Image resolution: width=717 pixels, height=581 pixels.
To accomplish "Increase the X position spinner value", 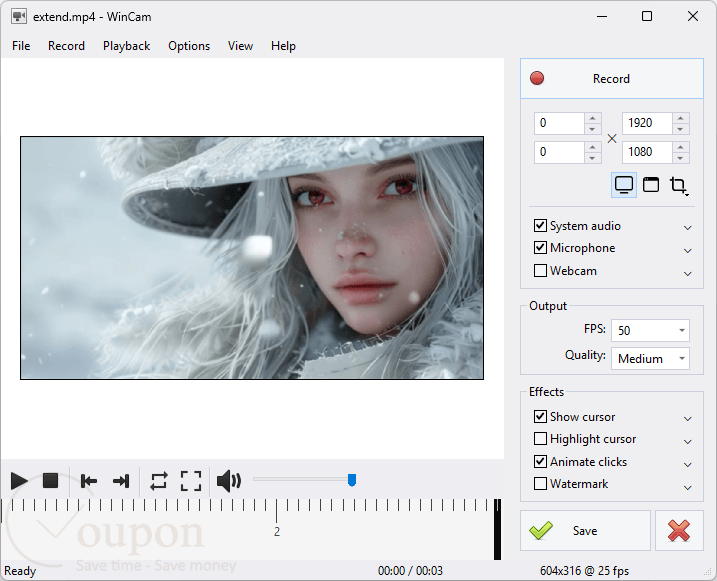I will click(x=593, y=118).
